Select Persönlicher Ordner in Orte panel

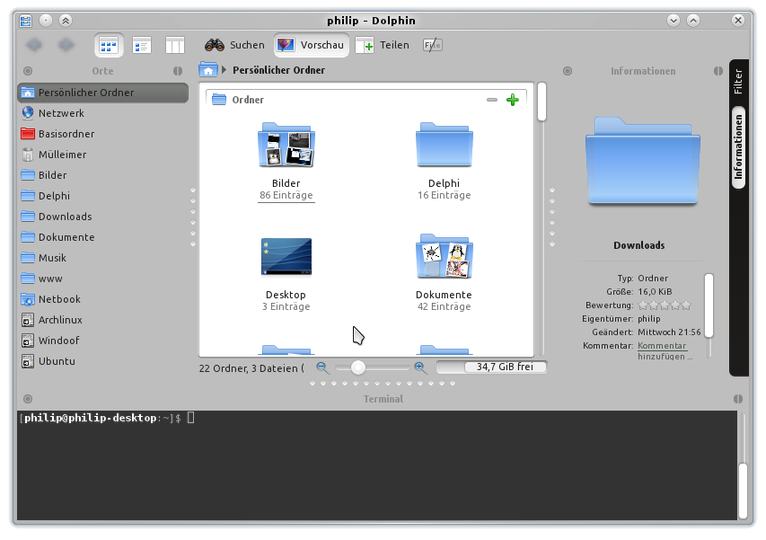[x=103, y=92]
